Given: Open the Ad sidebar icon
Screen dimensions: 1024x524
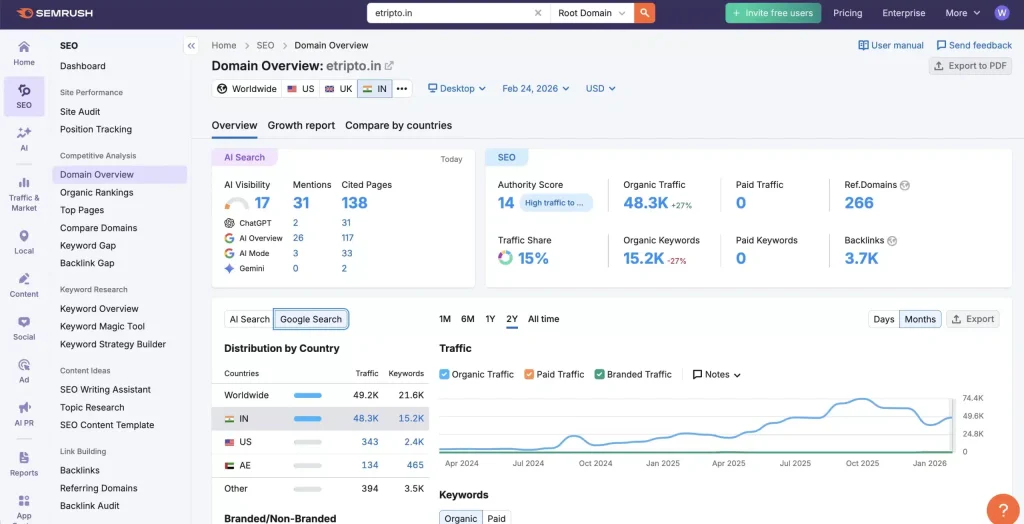Looking at the screenshot, I should click(24, 370).
